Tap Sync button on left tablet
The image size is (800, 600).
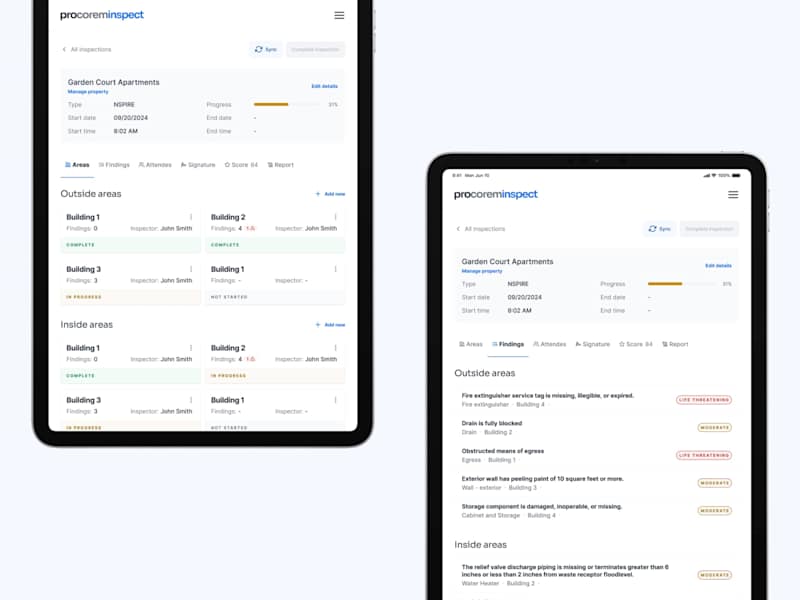coord(266,49)
